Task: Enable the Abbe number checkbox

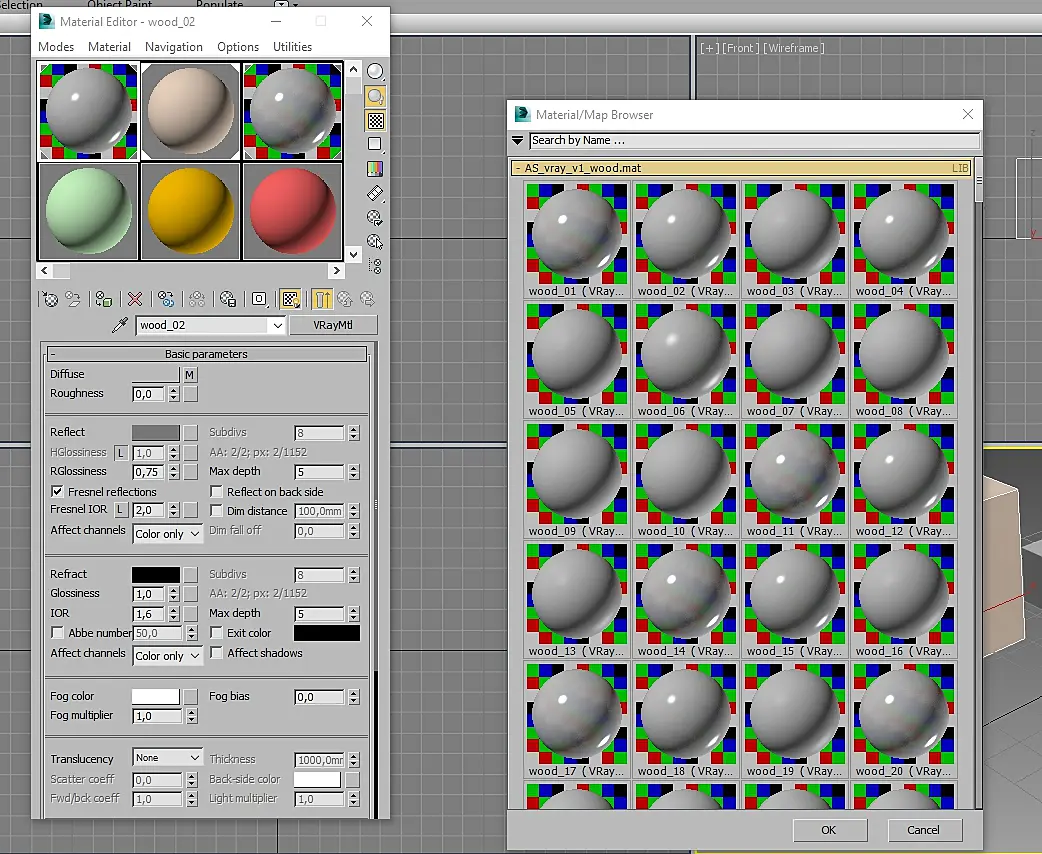Action: [57, 633]
